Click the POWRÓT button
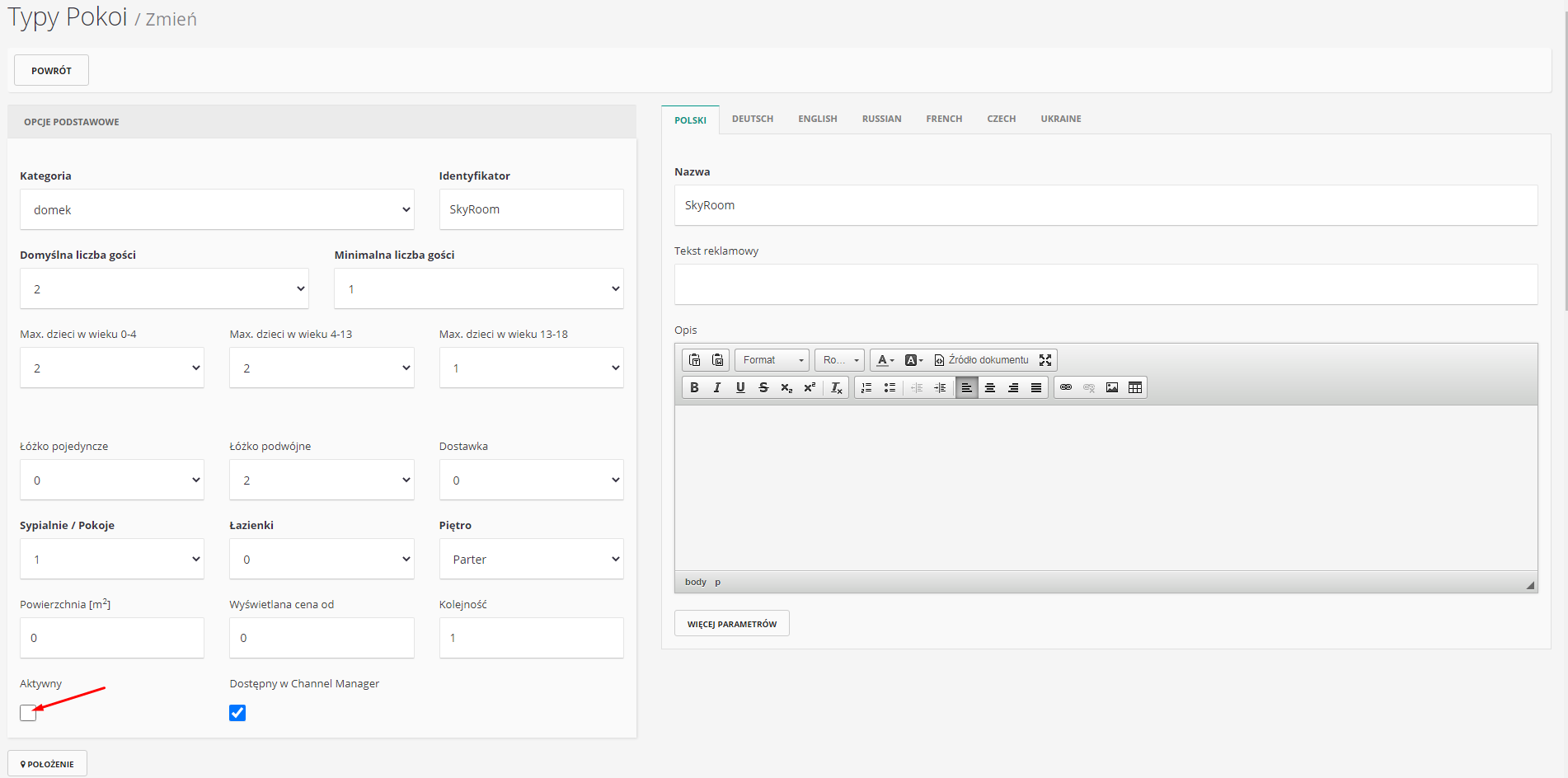 51,71
